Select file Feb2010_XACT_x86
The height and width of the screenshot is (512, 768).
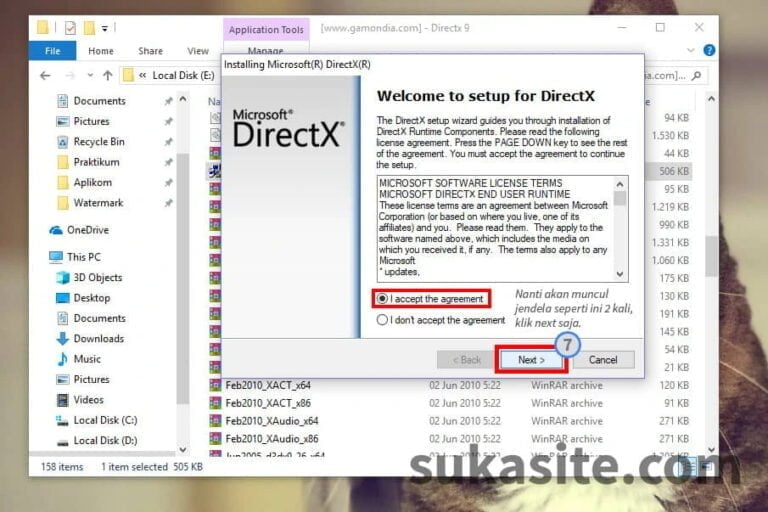268,403
